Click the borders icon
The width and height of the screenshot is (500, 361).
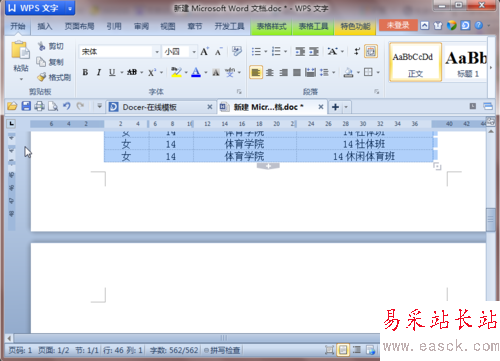(x=368, y=72)
